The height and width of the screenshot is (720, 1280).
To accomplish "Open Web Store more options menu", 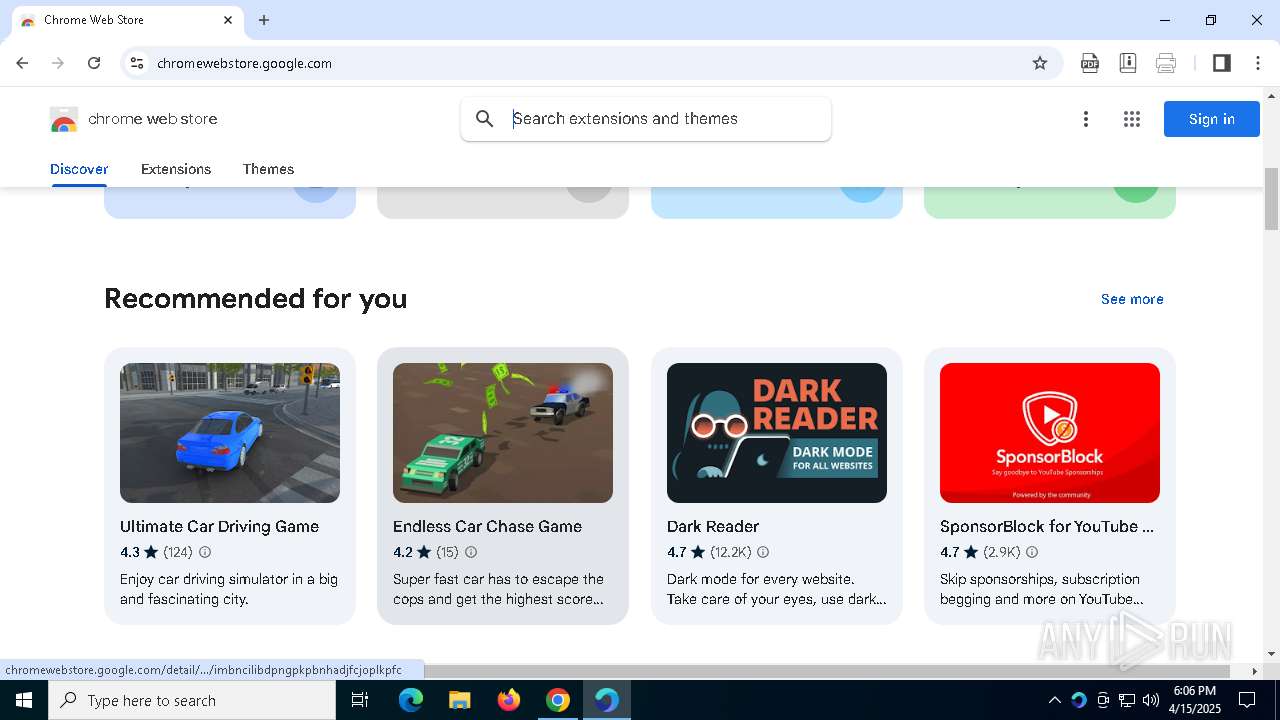I will [x=1086, y=119].
